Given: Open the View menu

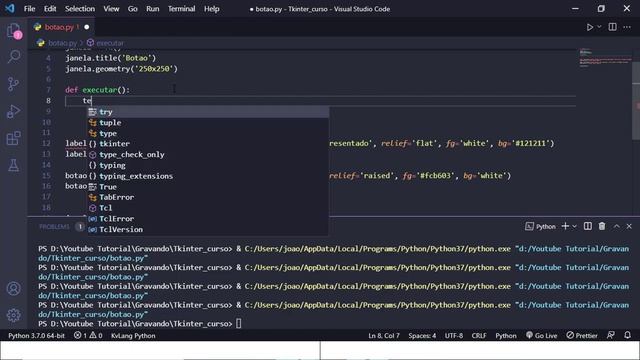Looking at the screenshot, I should 111,9.
